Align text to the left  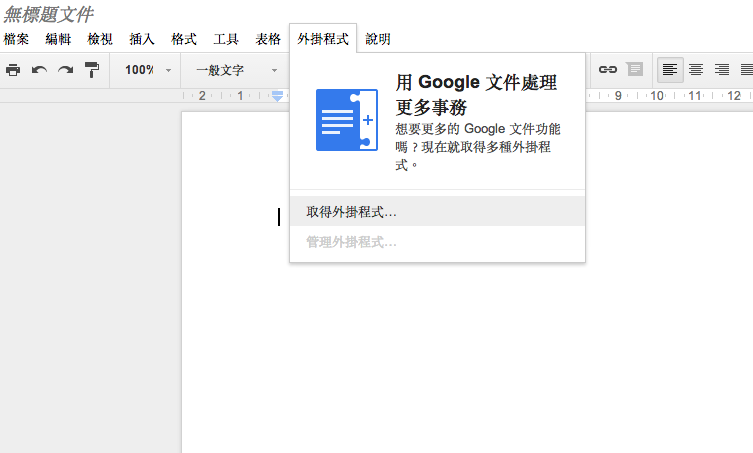pos(670,70)
